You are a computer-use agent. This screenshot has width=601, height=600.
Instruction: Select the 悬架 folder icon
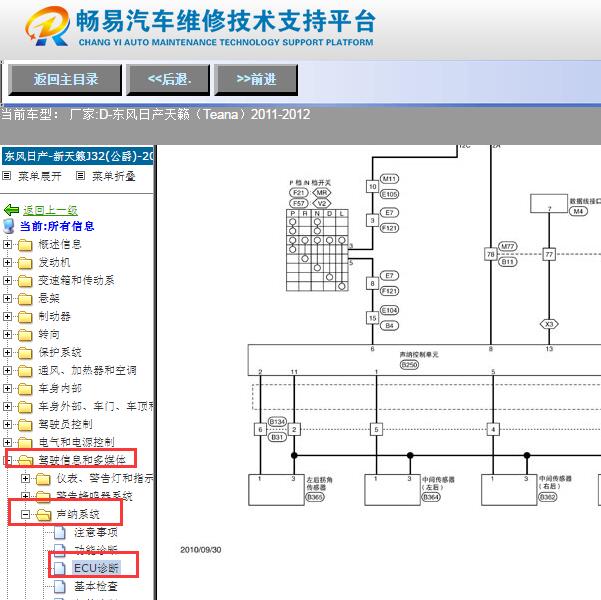(x=25, y=299)
